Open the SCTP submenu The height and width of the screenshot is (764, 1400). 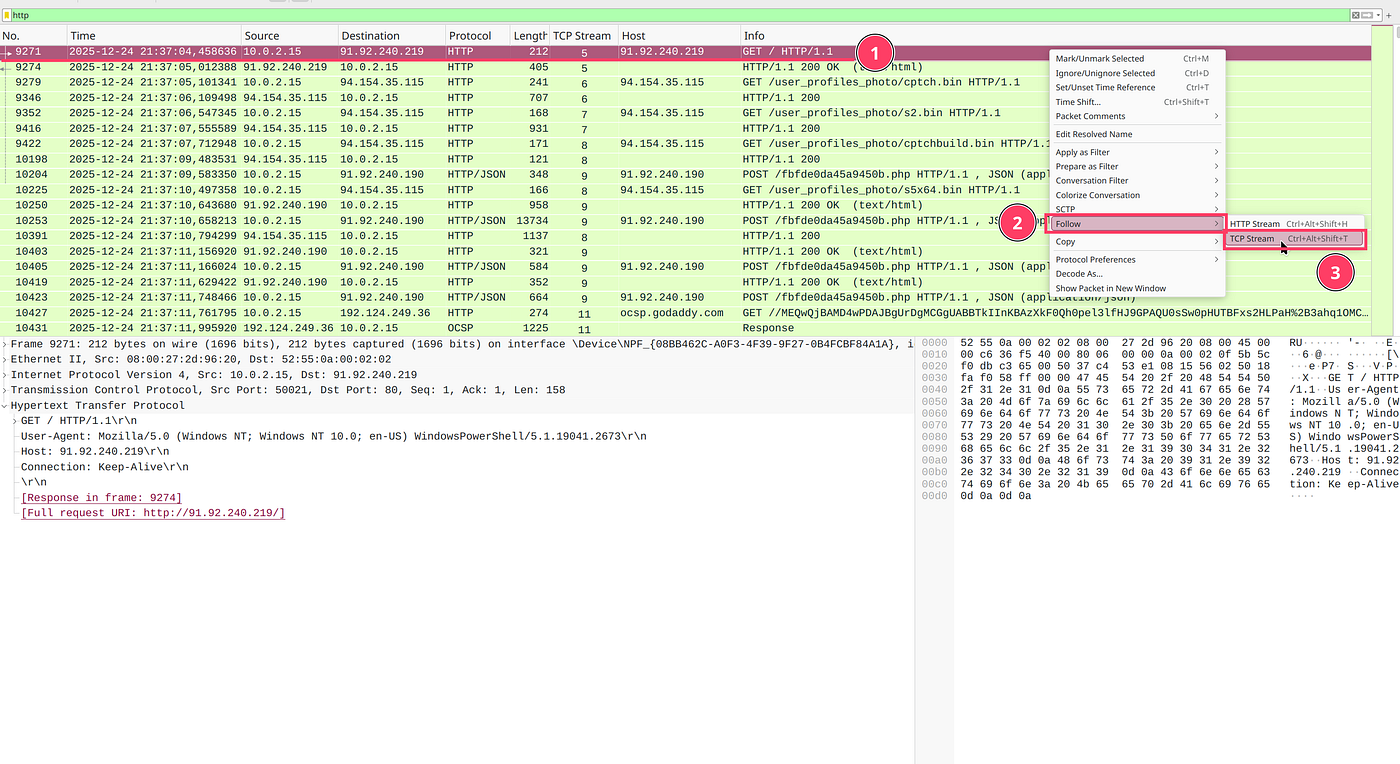click(1137, 209)
